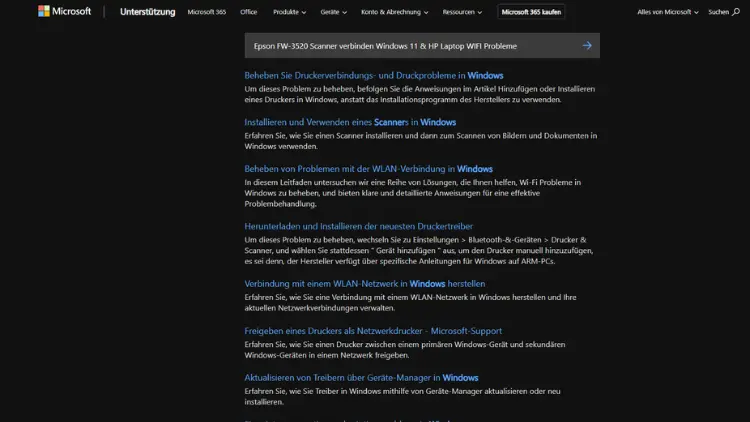Open Freigeben eines Druckers als Netzwerkdrucker
750x422 pixels.
pos(373,330)
